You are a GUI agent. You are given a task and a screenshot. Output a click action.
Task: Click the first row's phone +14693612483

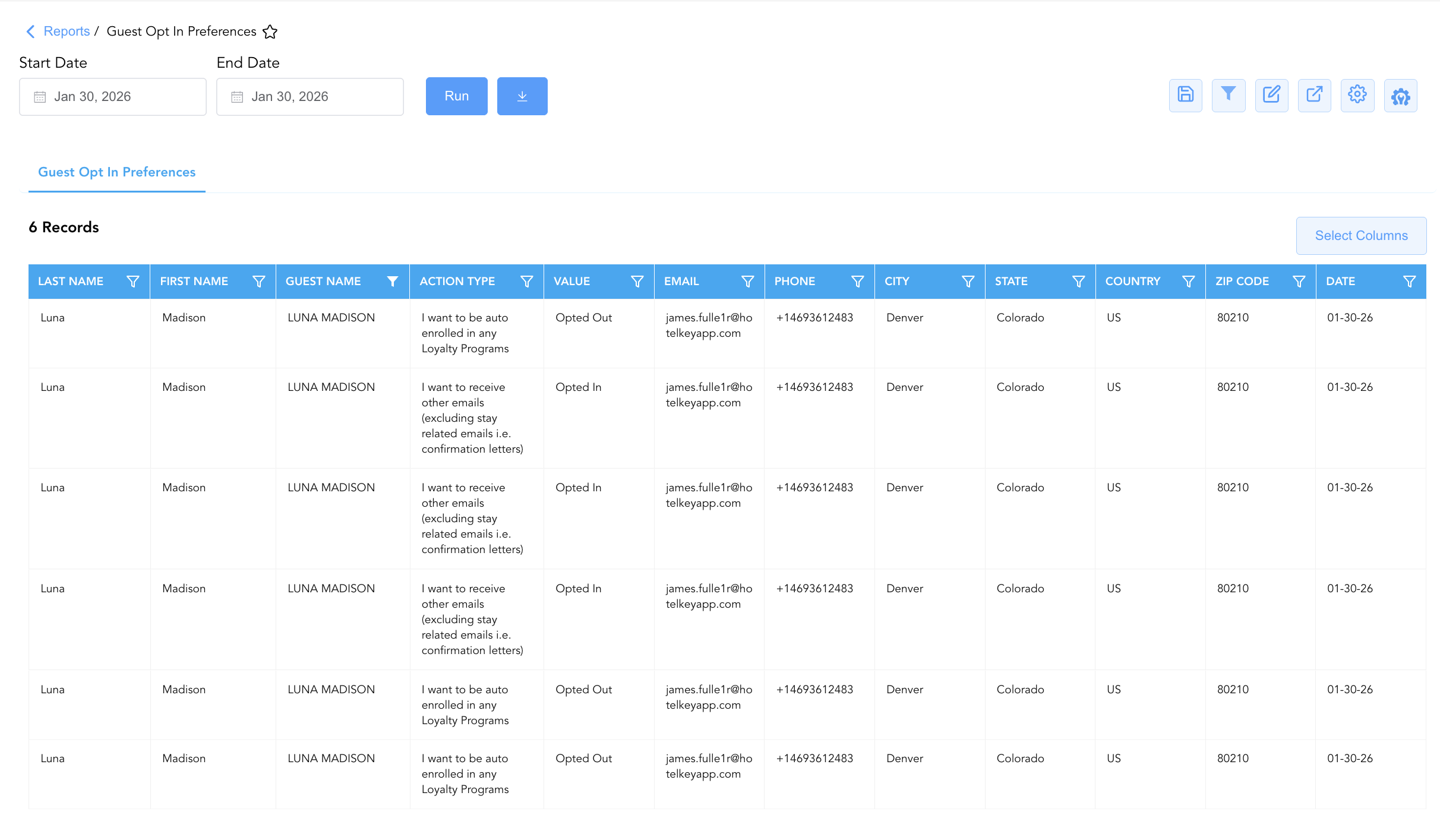pos(814,318)
